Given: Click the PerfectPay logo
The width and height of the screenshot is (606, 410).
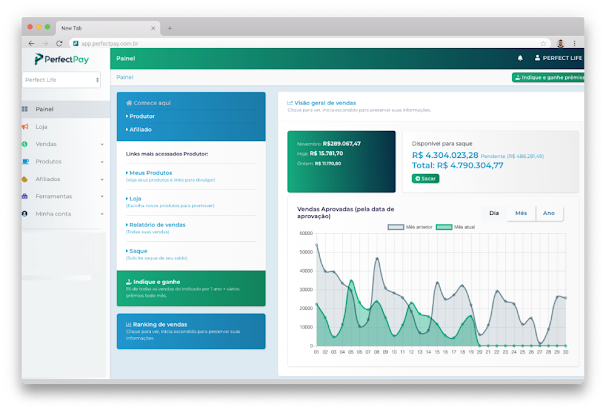Looking at the screenshot, I should pos(62,59).
